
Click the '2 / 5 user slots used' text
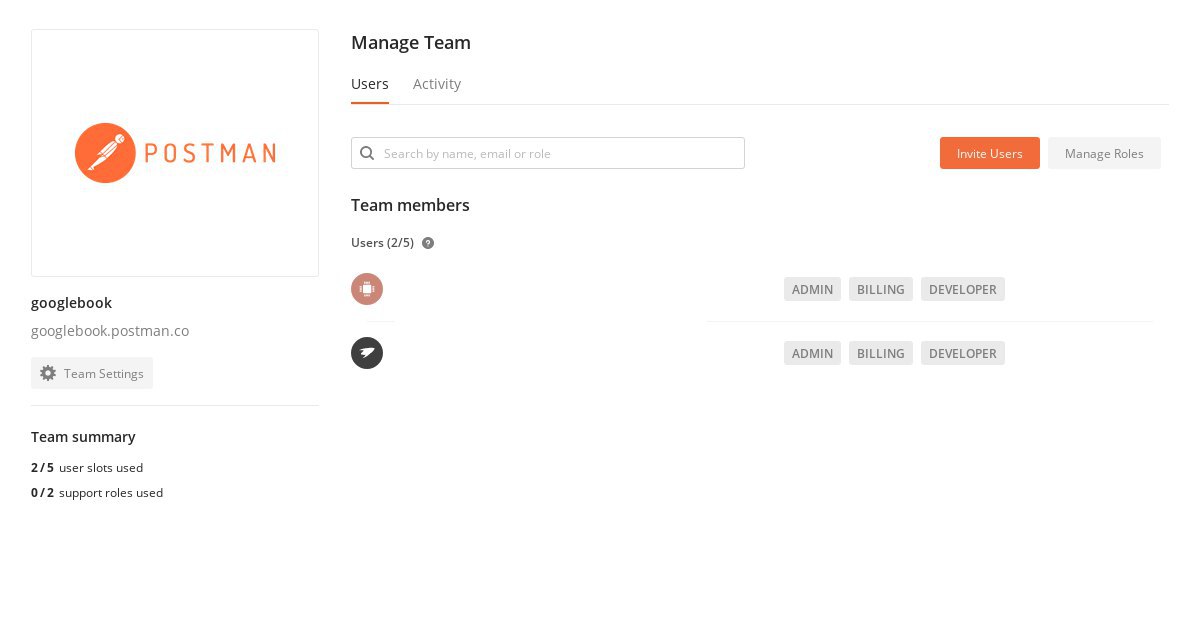(87, 468)
